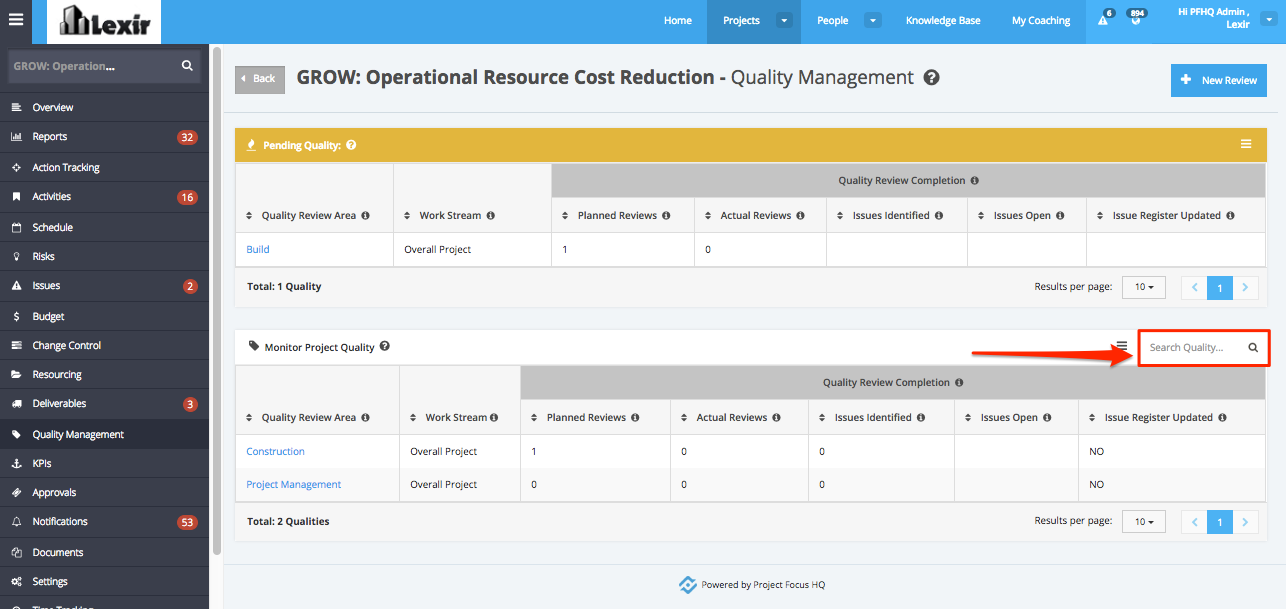This screenshot has height=609, width=1286.
Task: Click the New Review button
Action: [1219, 80]
